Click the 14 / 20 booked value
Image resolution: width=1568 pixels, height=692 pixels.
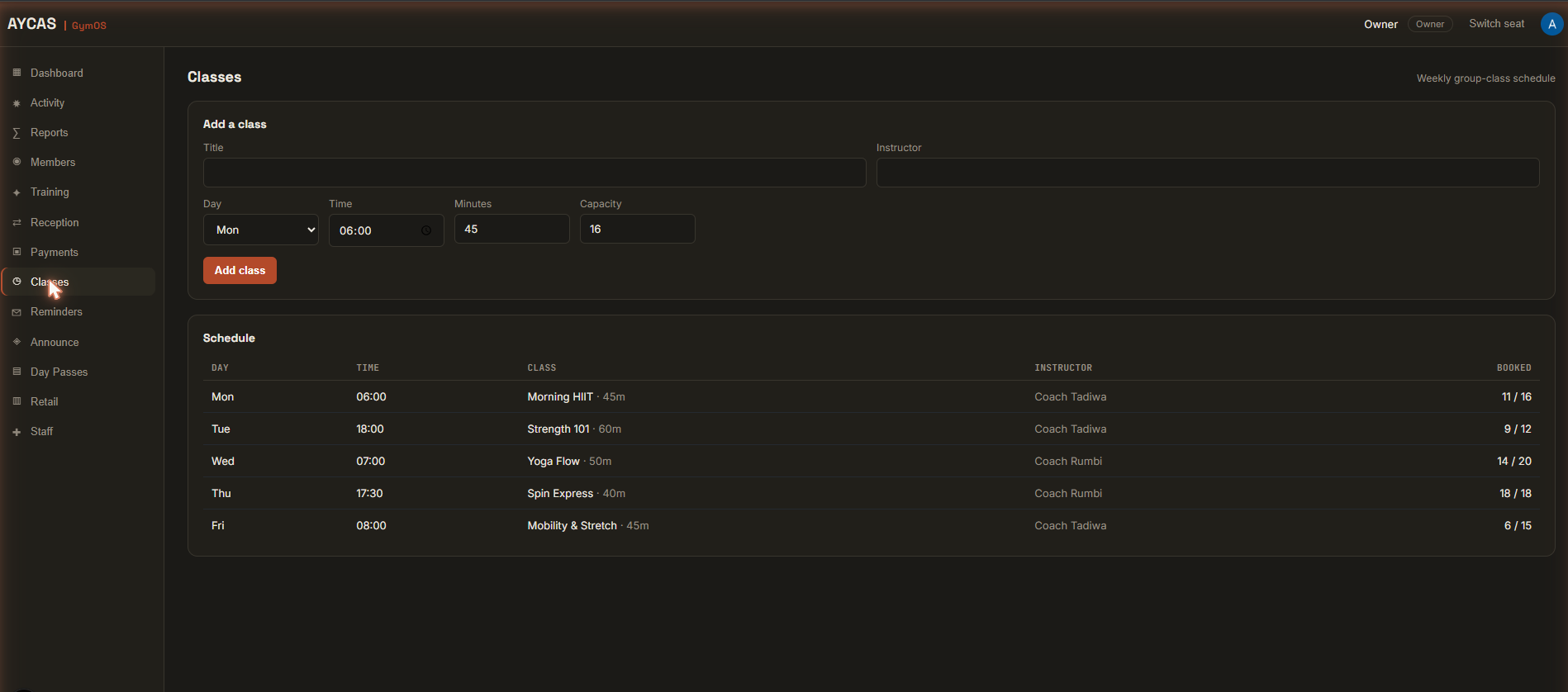pyautogui.click(x=1514, y=462)
